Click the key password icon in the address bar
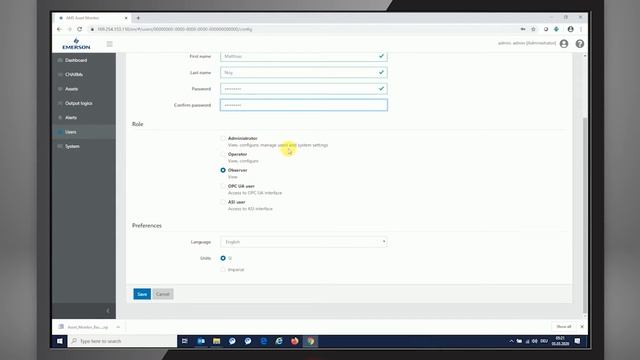 click(523, 29)
